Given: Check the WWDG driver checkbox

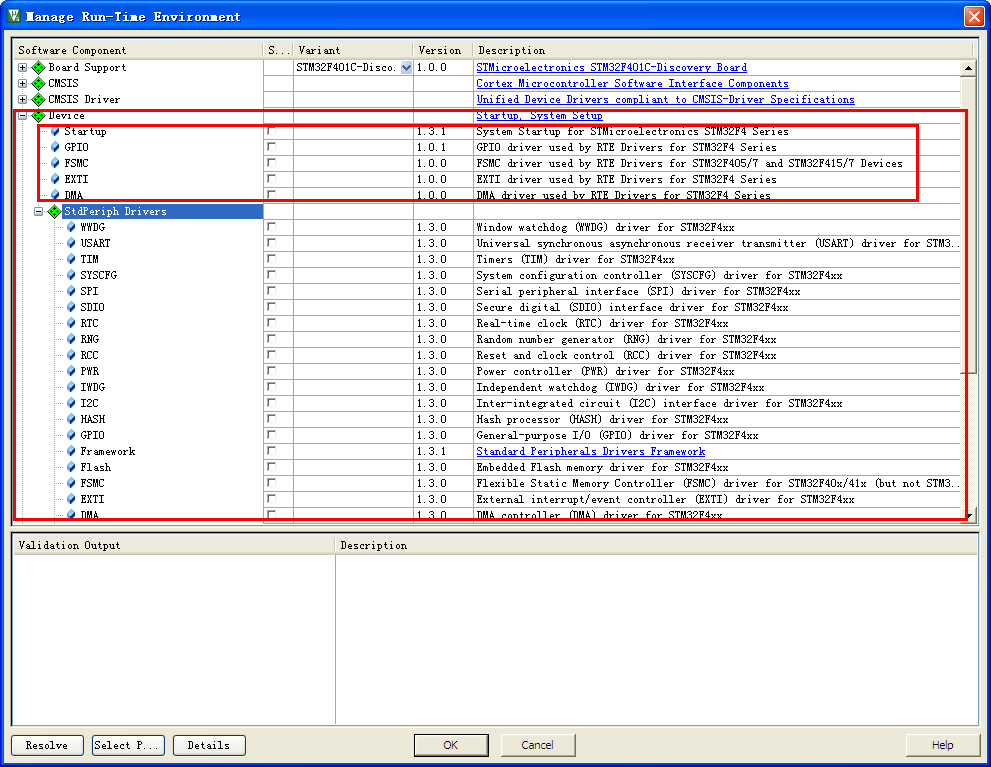Looking at the screenshot, I should tap(272, 227).
